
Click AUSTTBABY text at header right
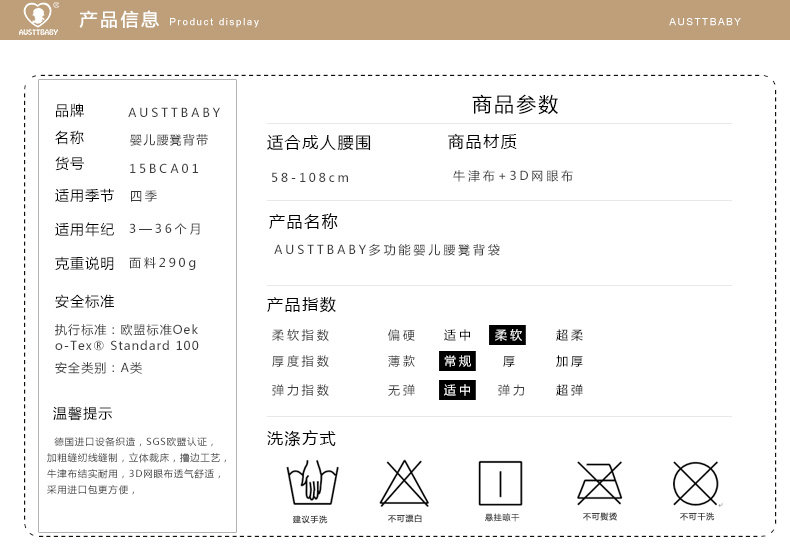[x=705, y=22]
